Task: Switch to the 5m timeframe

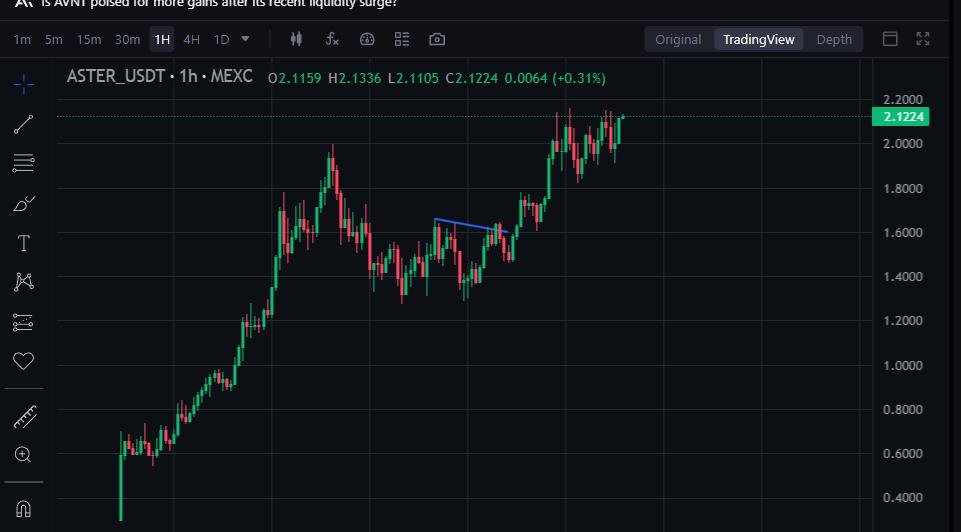Action: click(54, 39)
